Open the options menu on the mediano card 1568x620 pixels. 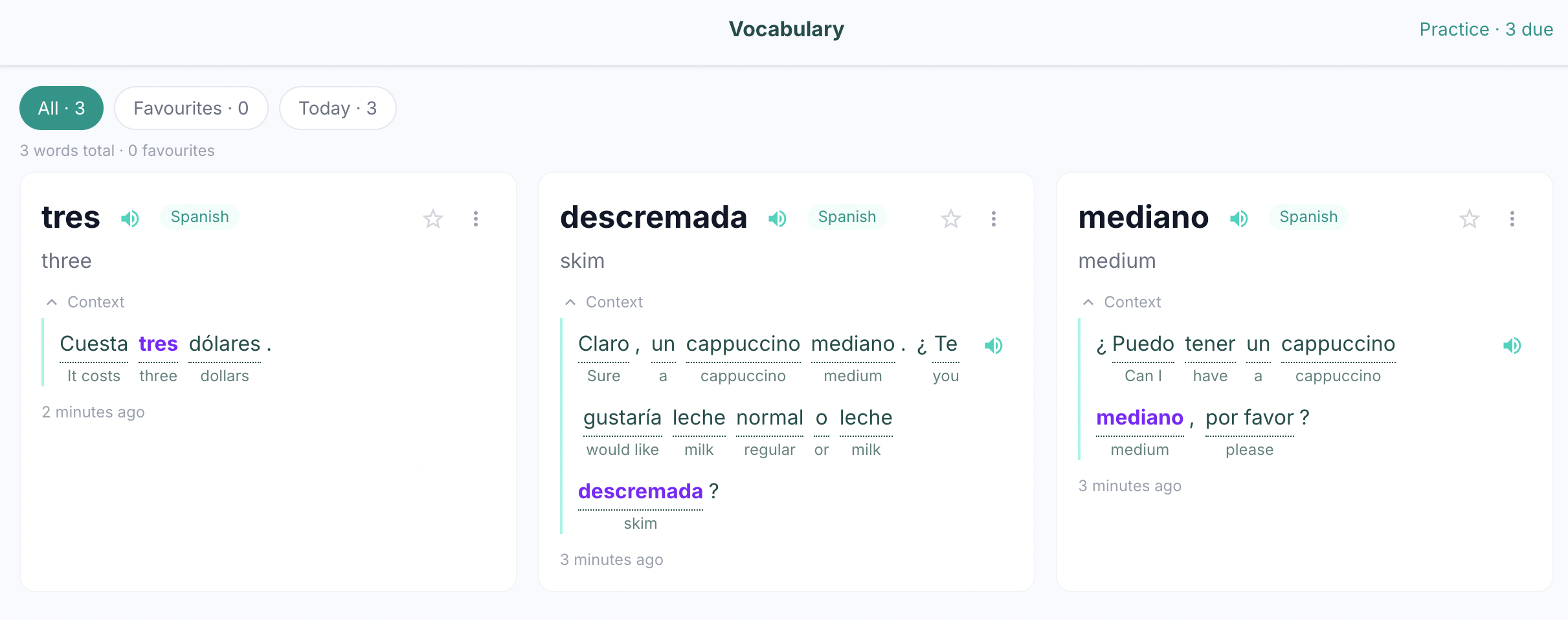click(x=1512, y=219)
